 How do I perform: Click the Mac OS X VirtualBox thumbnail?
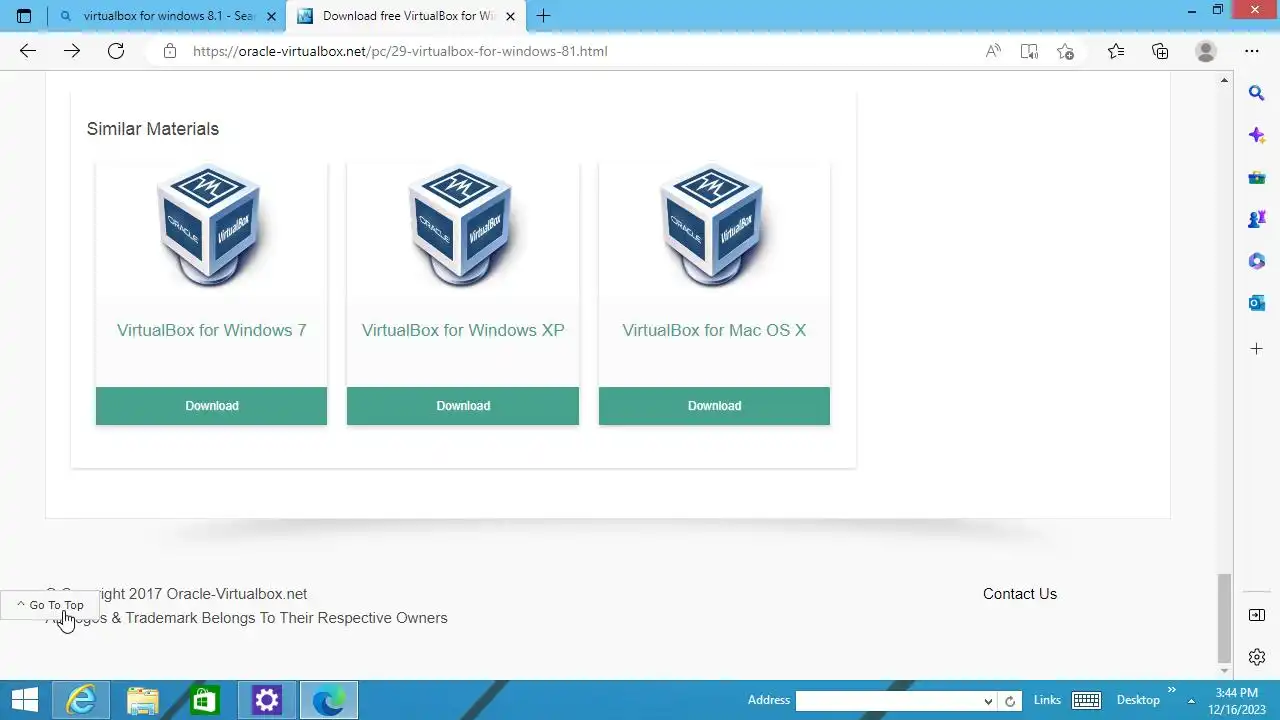coord(713,225)
